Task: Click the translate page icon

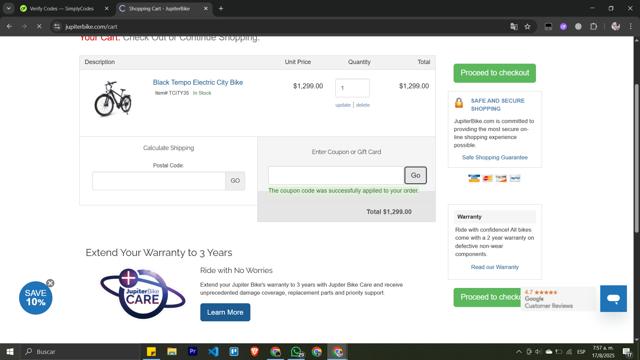Action: [x=514, y=27]
